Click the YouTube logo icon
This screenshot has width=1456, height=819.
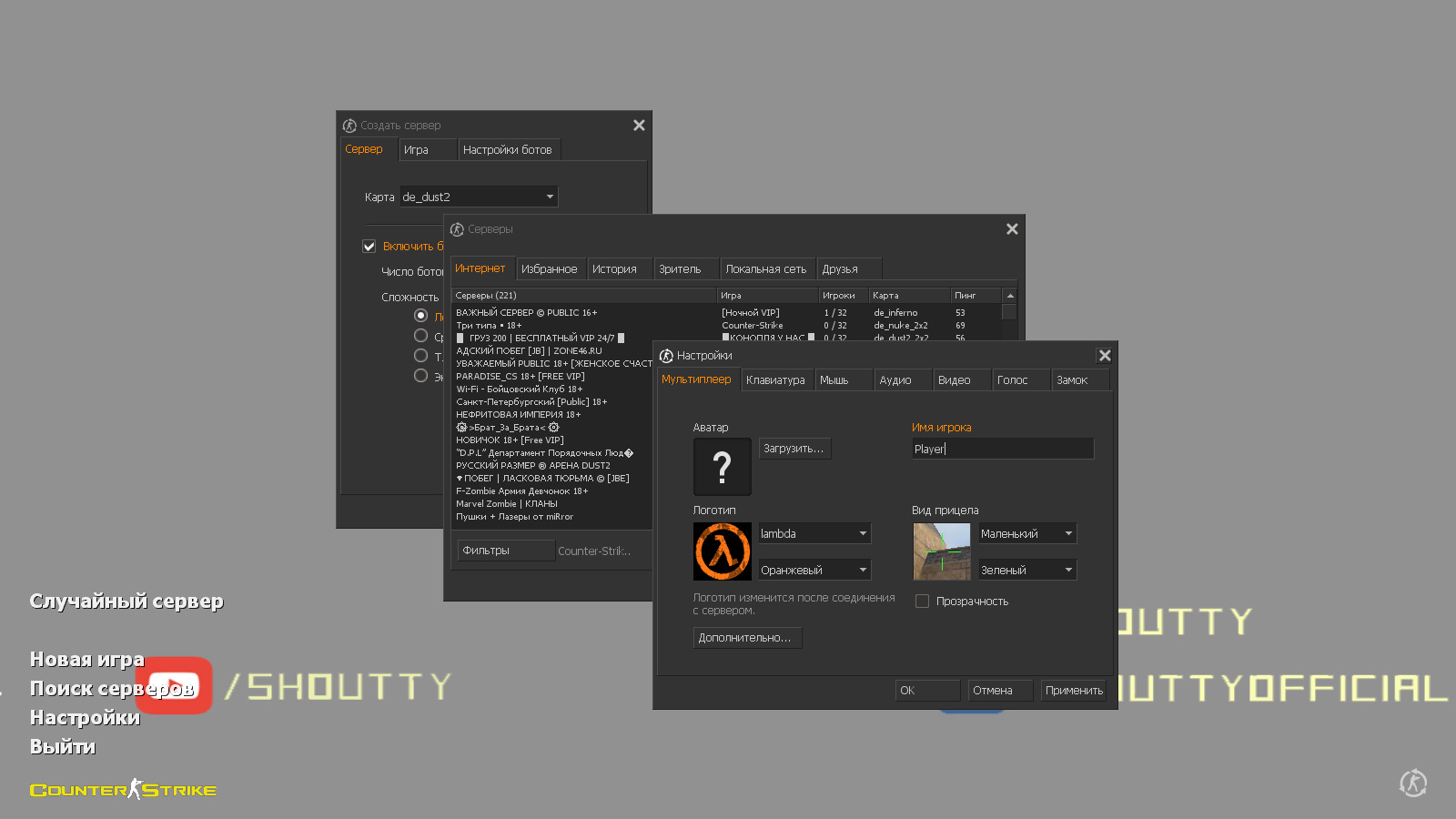175,685
